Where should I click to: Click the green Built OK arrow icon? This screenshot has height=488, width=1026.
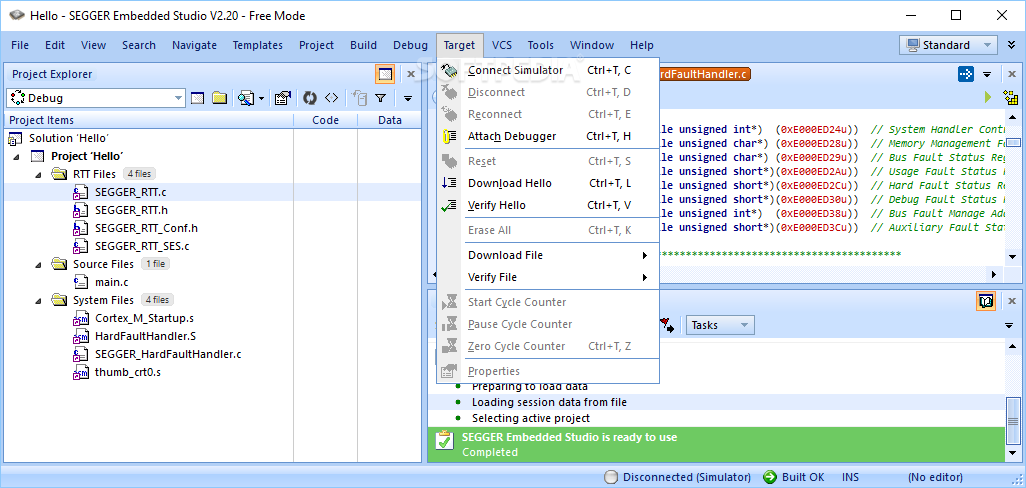click(770, 477)
